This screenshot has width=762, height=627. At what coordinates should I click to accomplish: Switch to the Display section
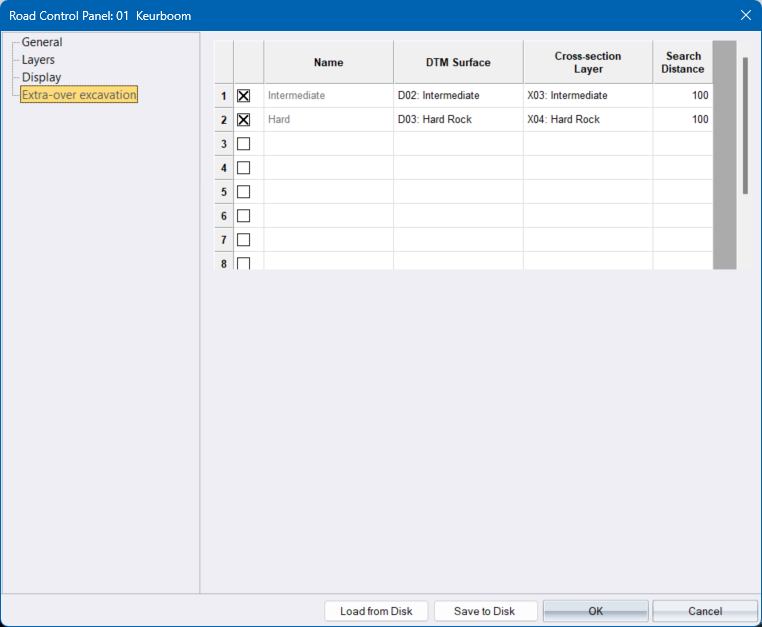(41, 77)
